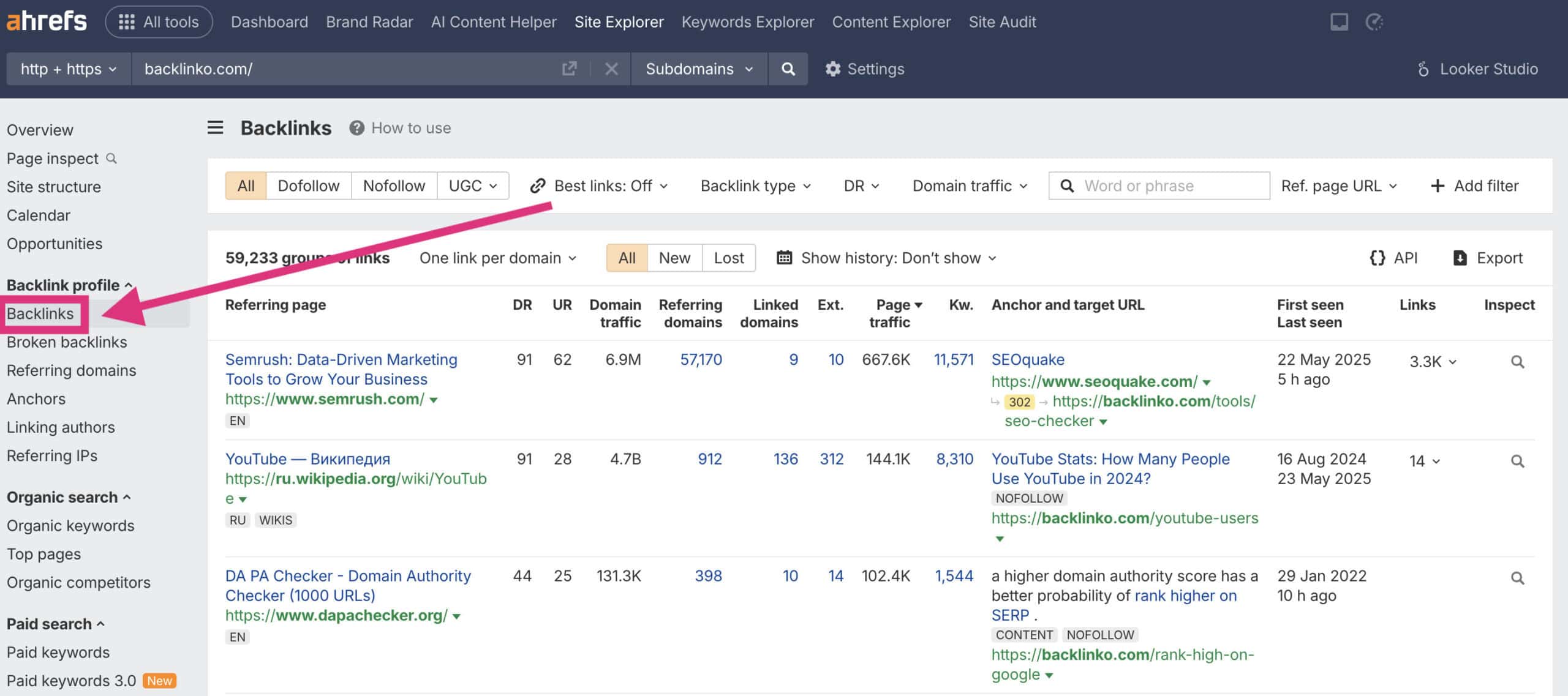1568x696 pixels.
Task: Open target URL in new tab icon
Action: 569,69
